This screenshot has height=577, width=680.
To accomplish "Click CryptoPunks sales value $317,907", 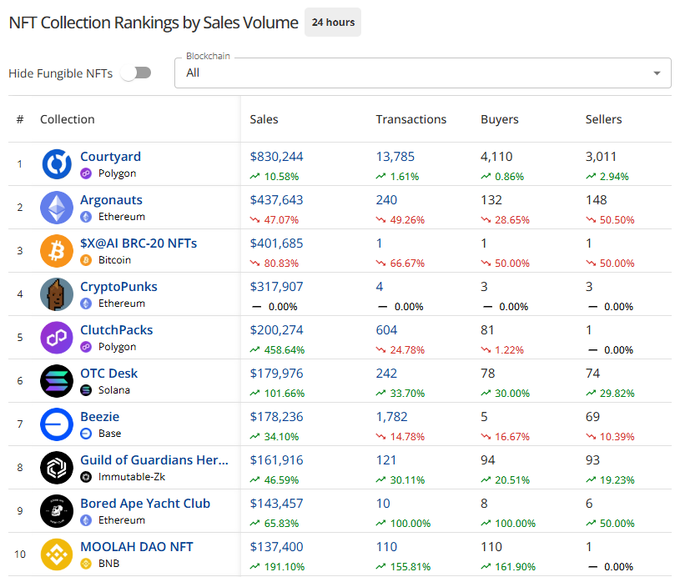I will click(277, 287).
